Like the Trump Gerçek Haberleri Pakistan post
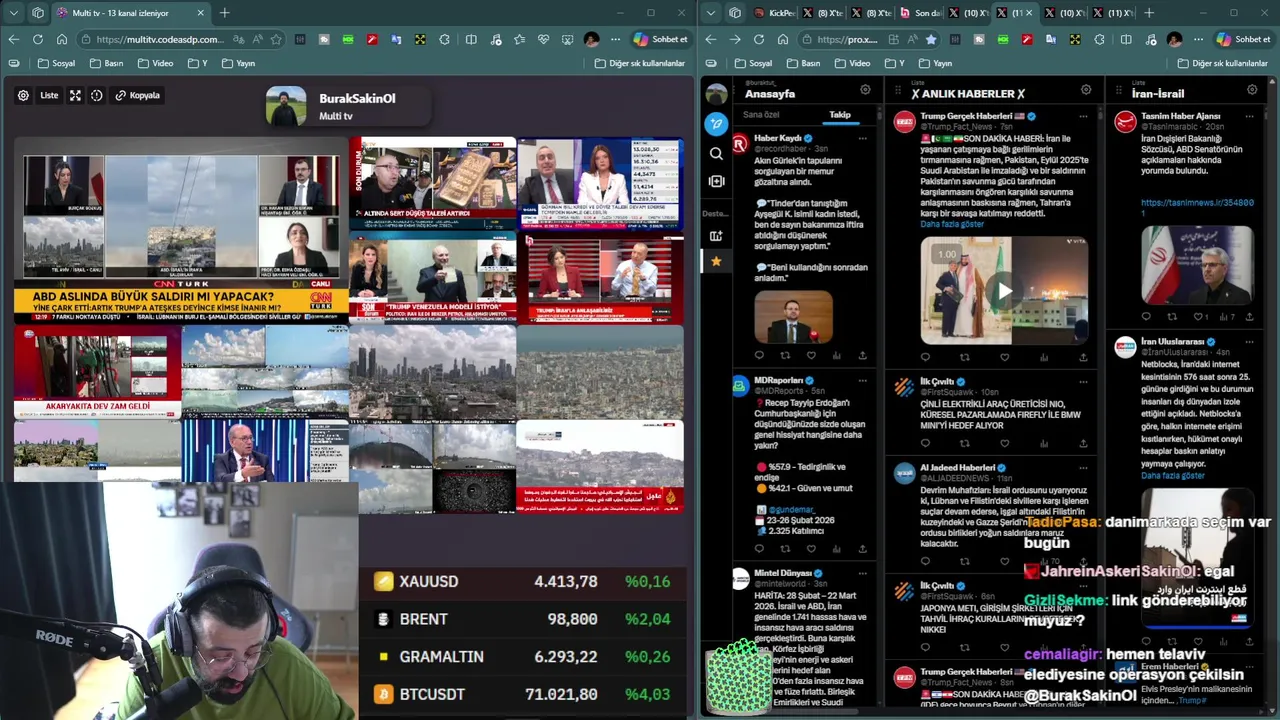This screenshot has height=720, width=1280. pos(1004,357)
